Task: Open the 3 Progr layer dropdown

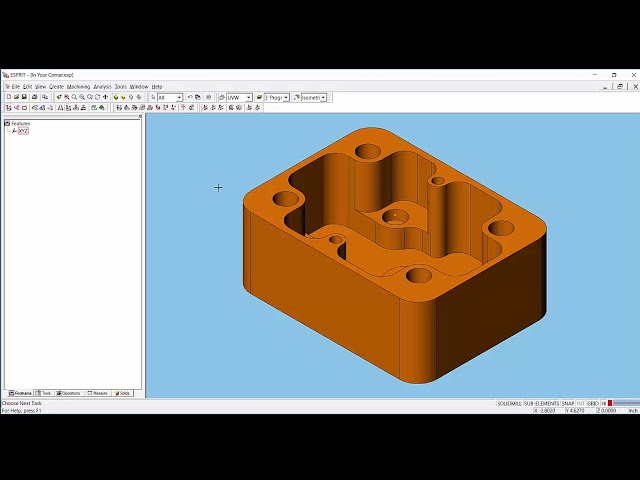Action: [x=286, y=98]
